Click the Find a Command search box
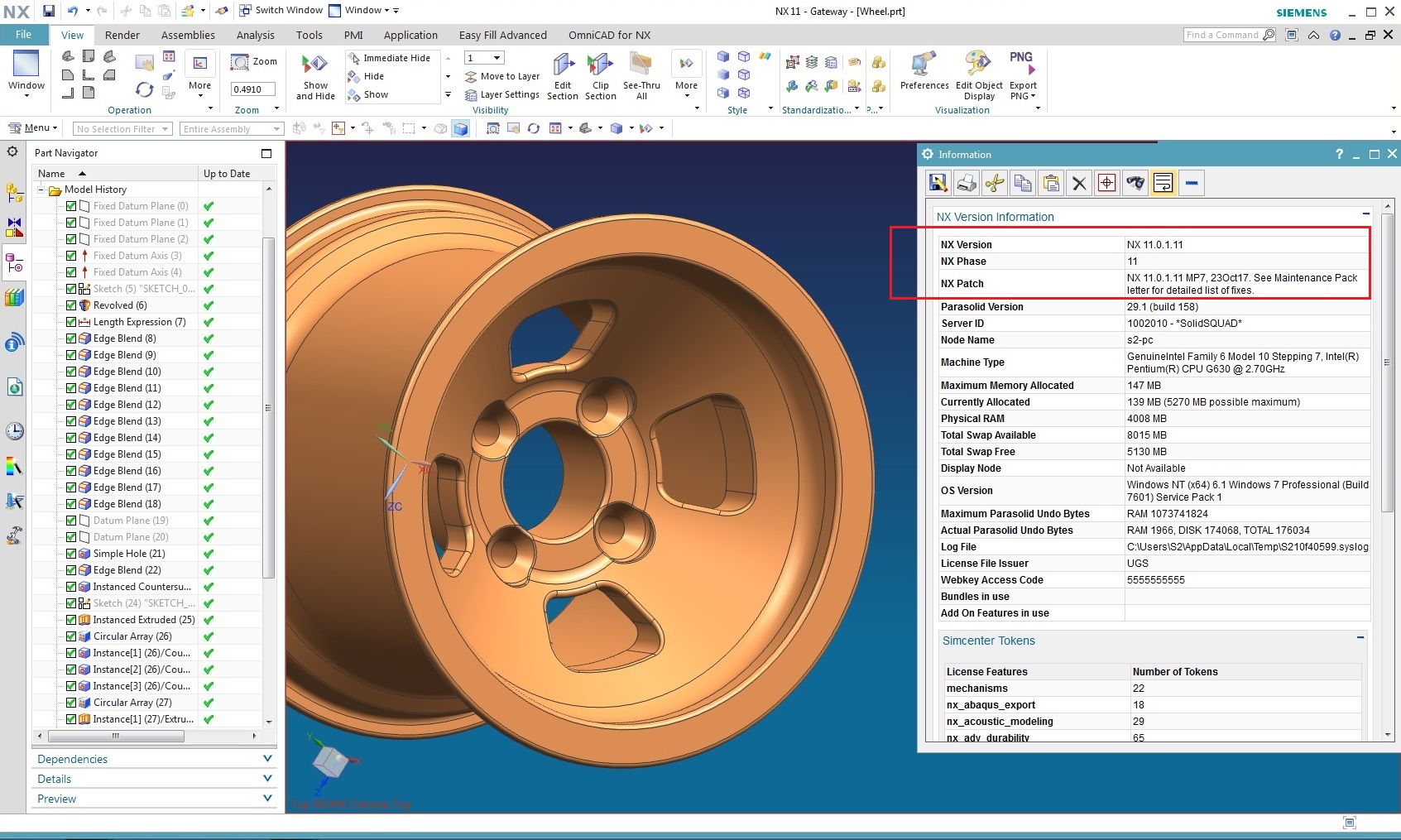This screenshot has width=1401, height=840. click(x=1228, y=35)
